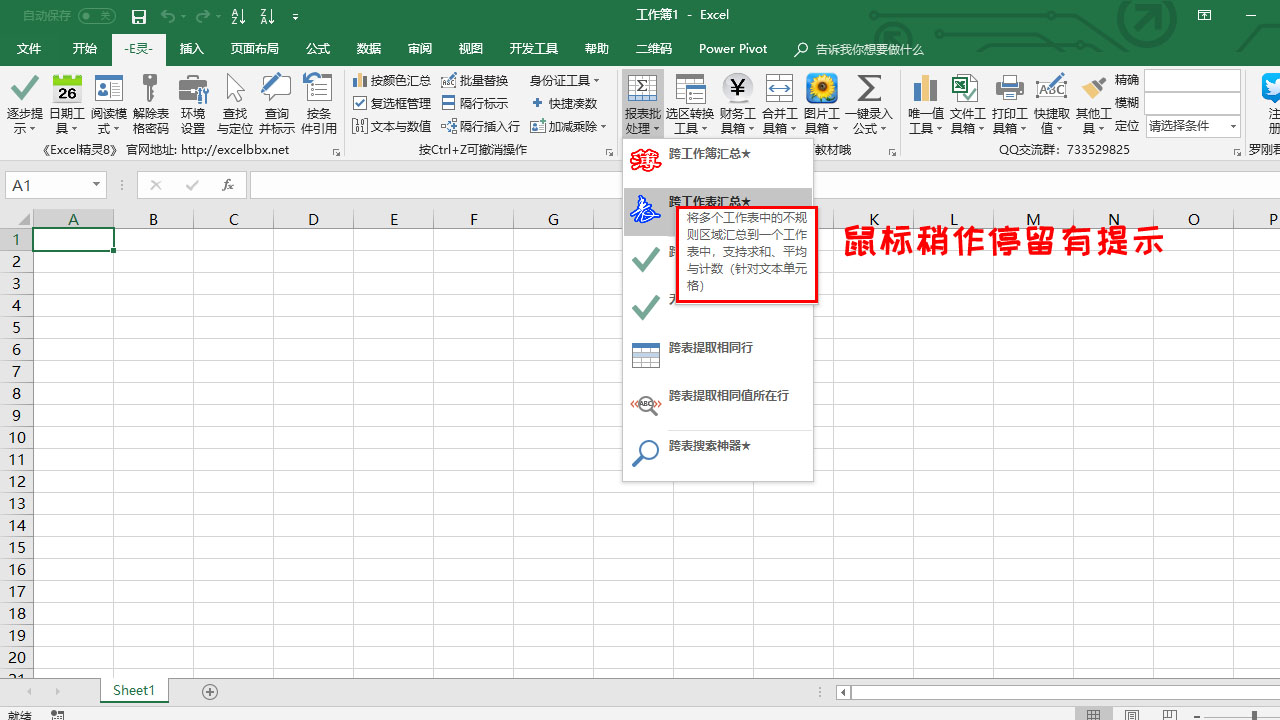Viewport: 1280px width, 720px height.
Task: Select the 查找与定位 find and locate tool
Action: 234,105
